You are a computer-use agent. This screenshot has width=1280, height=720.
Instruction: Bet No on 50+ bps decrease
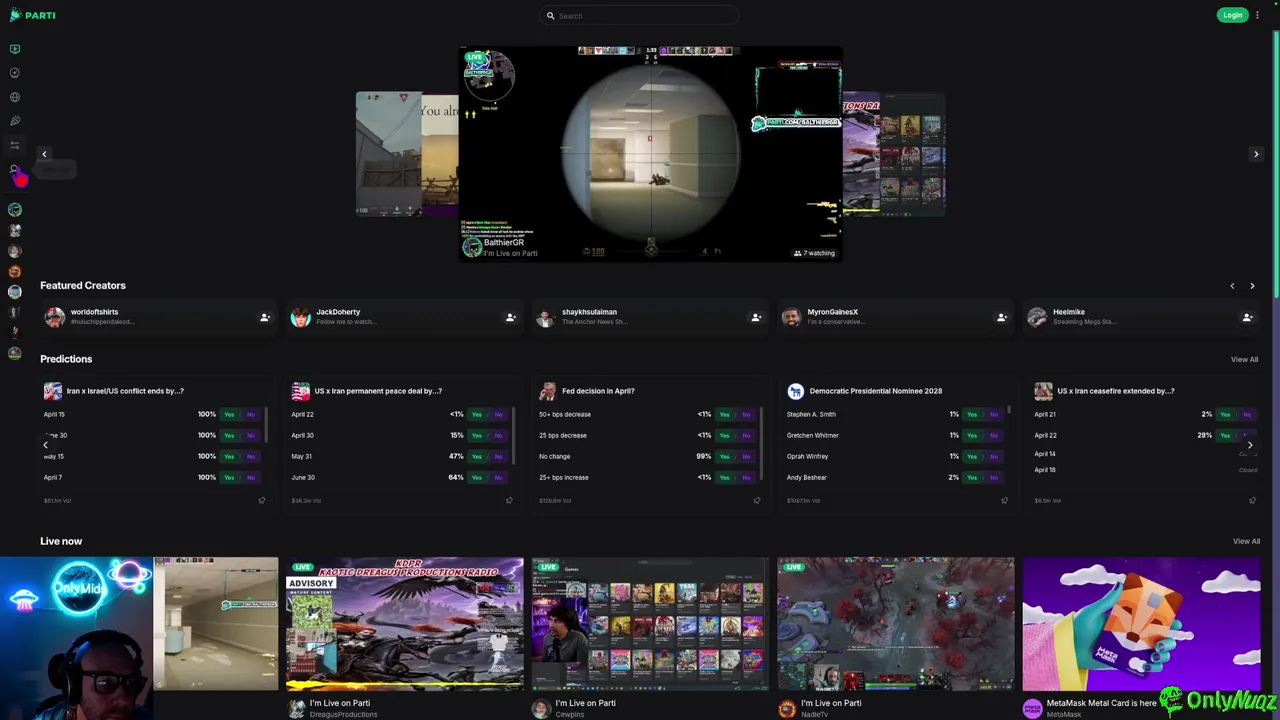coord(746,414)
